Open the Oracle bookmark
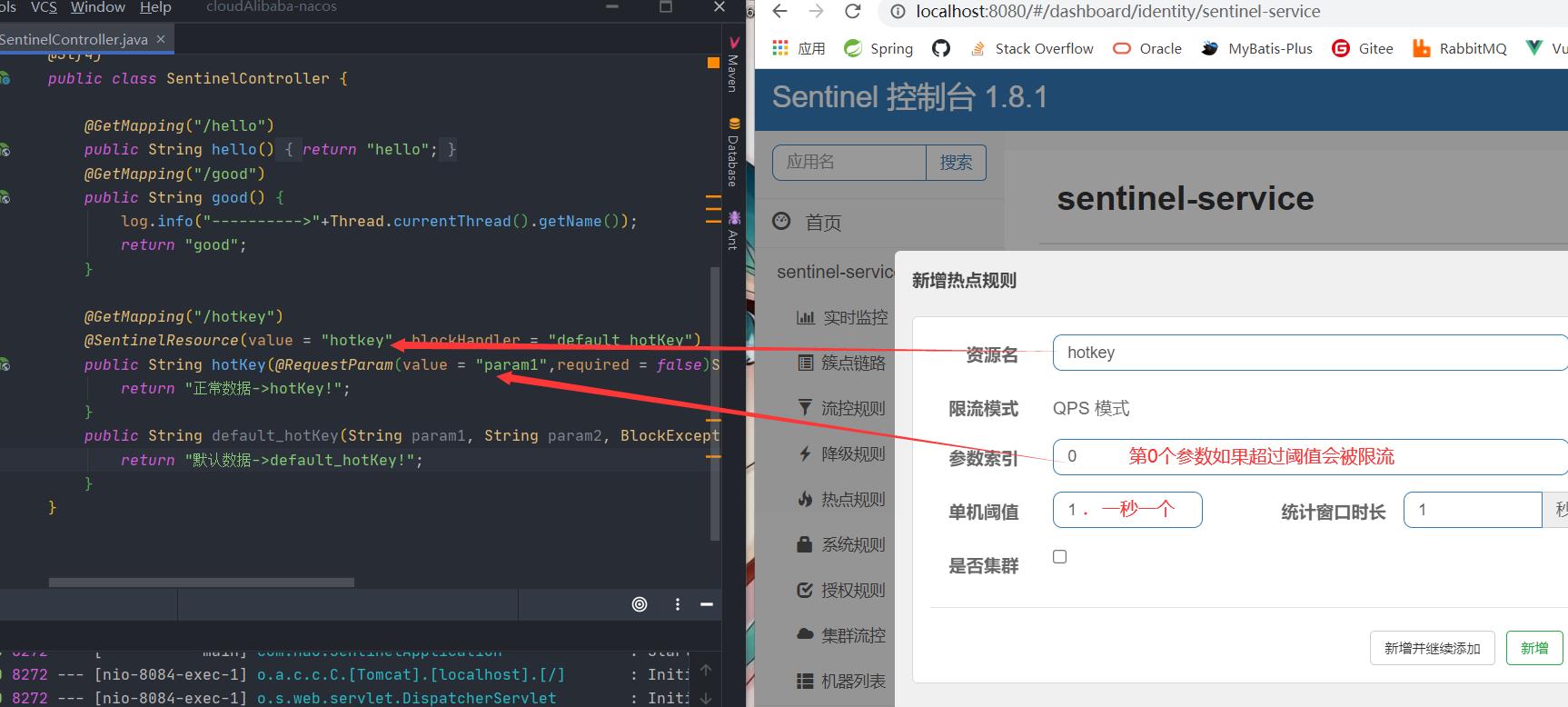This screenshot has width=1568, height=707. pos(1147,48)
